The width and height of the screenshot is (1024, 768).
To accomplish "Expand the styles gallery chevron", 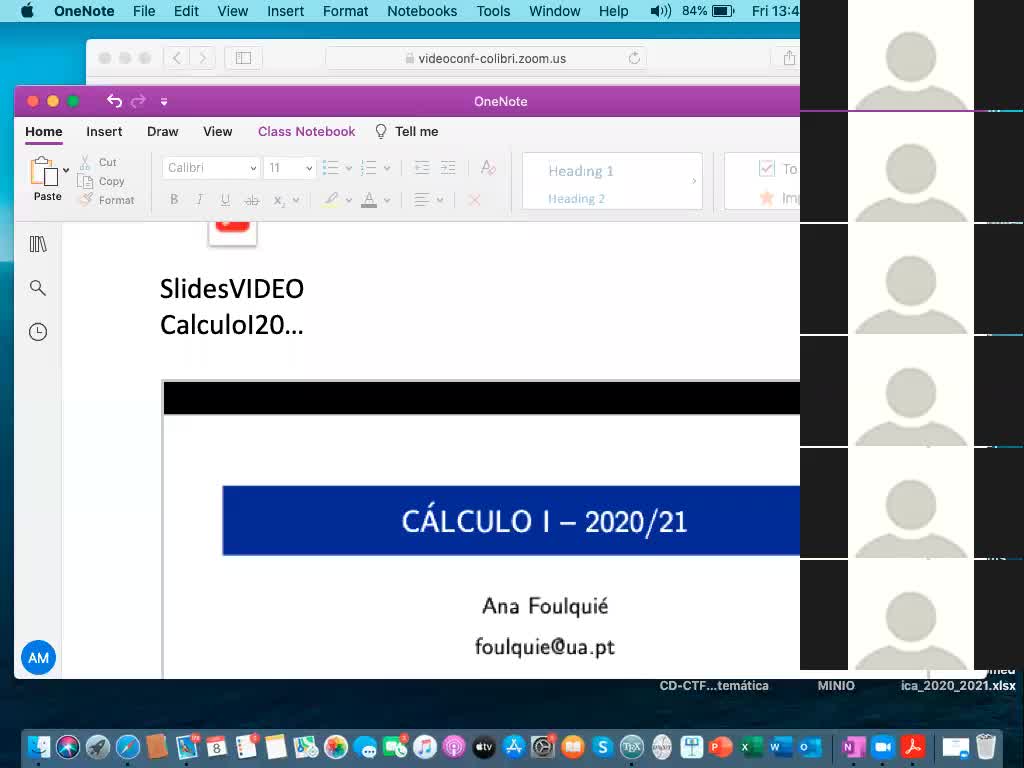I will 694,181.
